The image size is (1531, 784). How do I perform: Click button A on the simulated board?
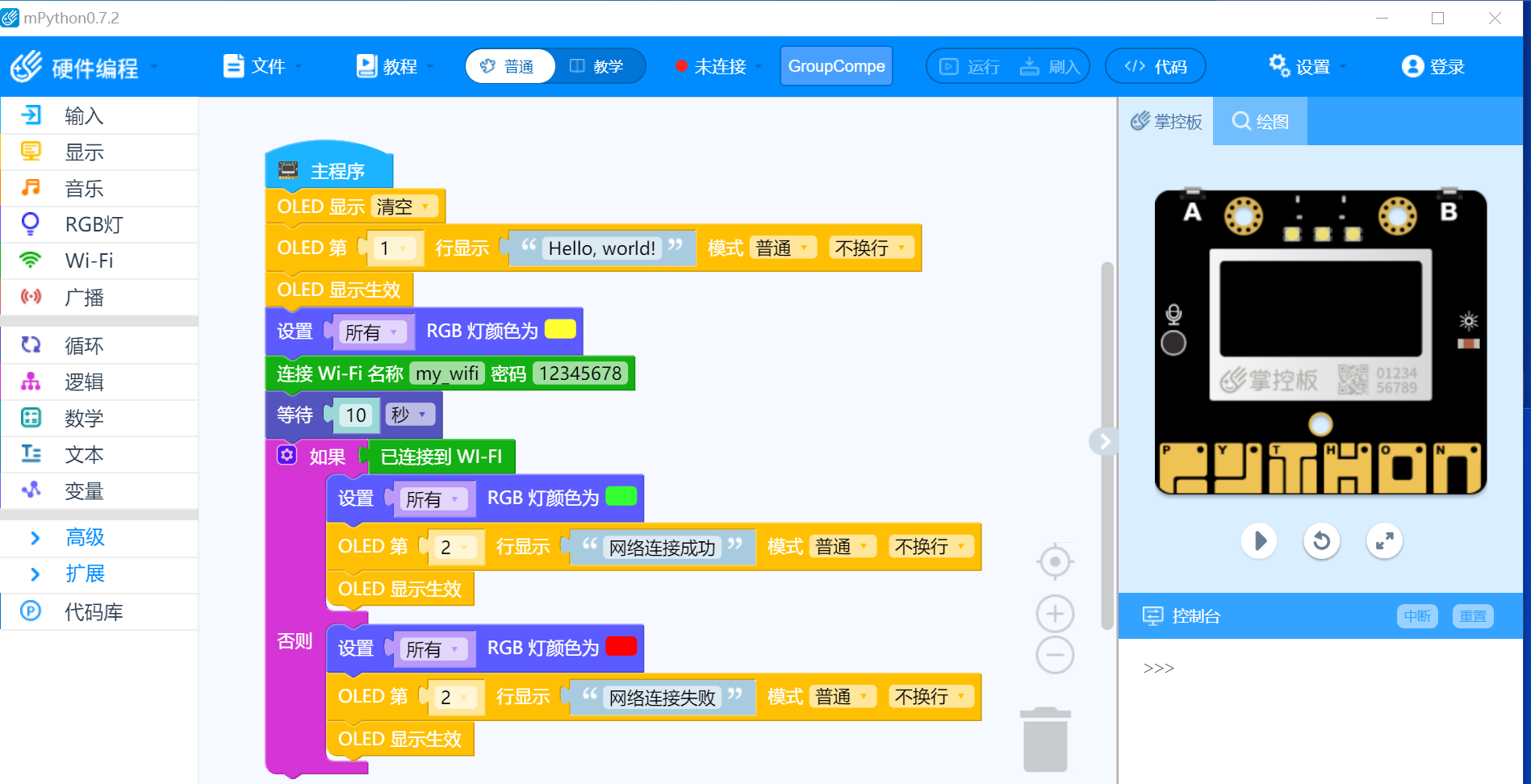1192,212
